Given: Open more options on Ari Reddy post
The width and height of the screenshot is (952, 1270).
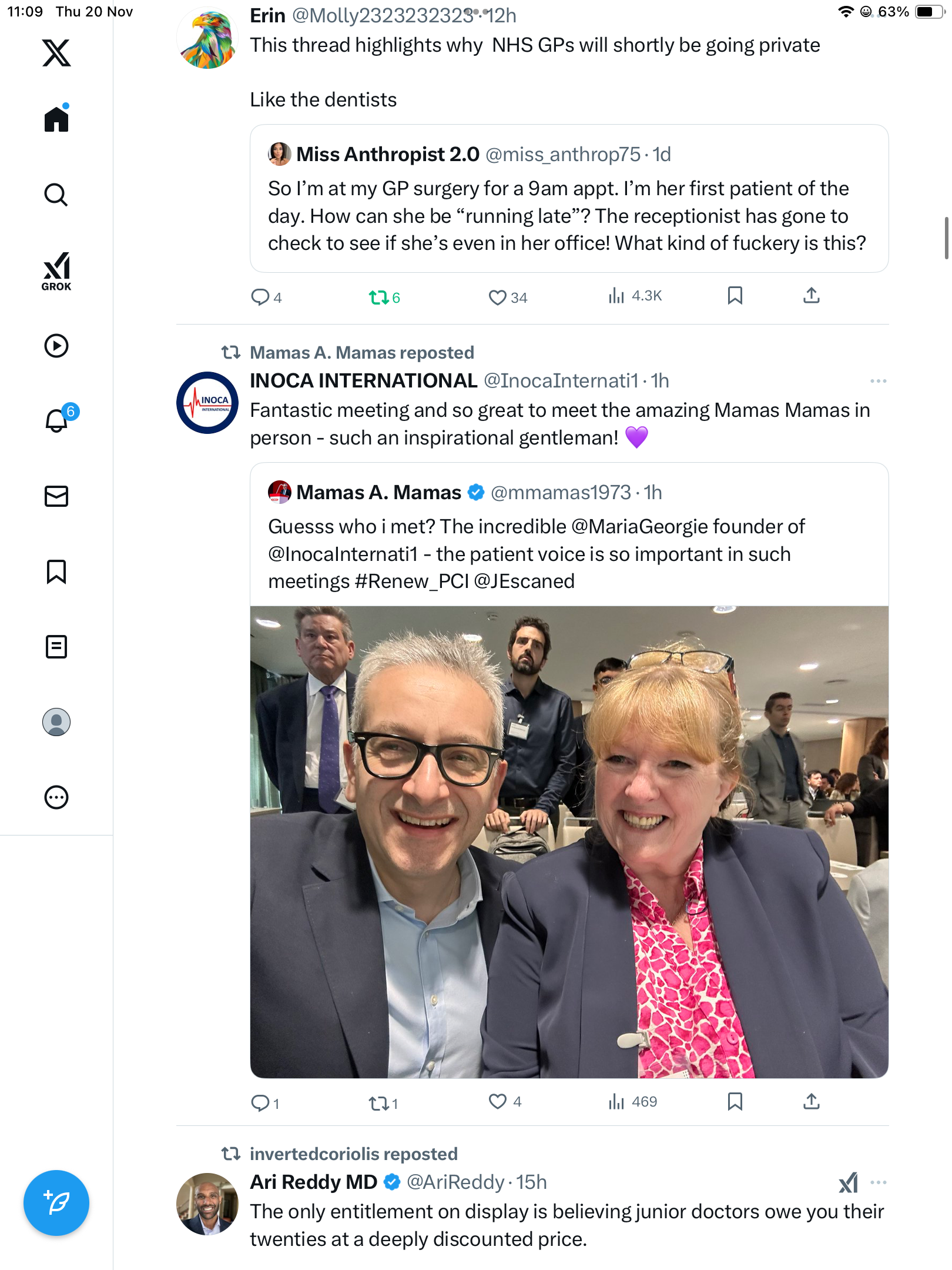Looking at the screenshot, I should [878, 1182].
